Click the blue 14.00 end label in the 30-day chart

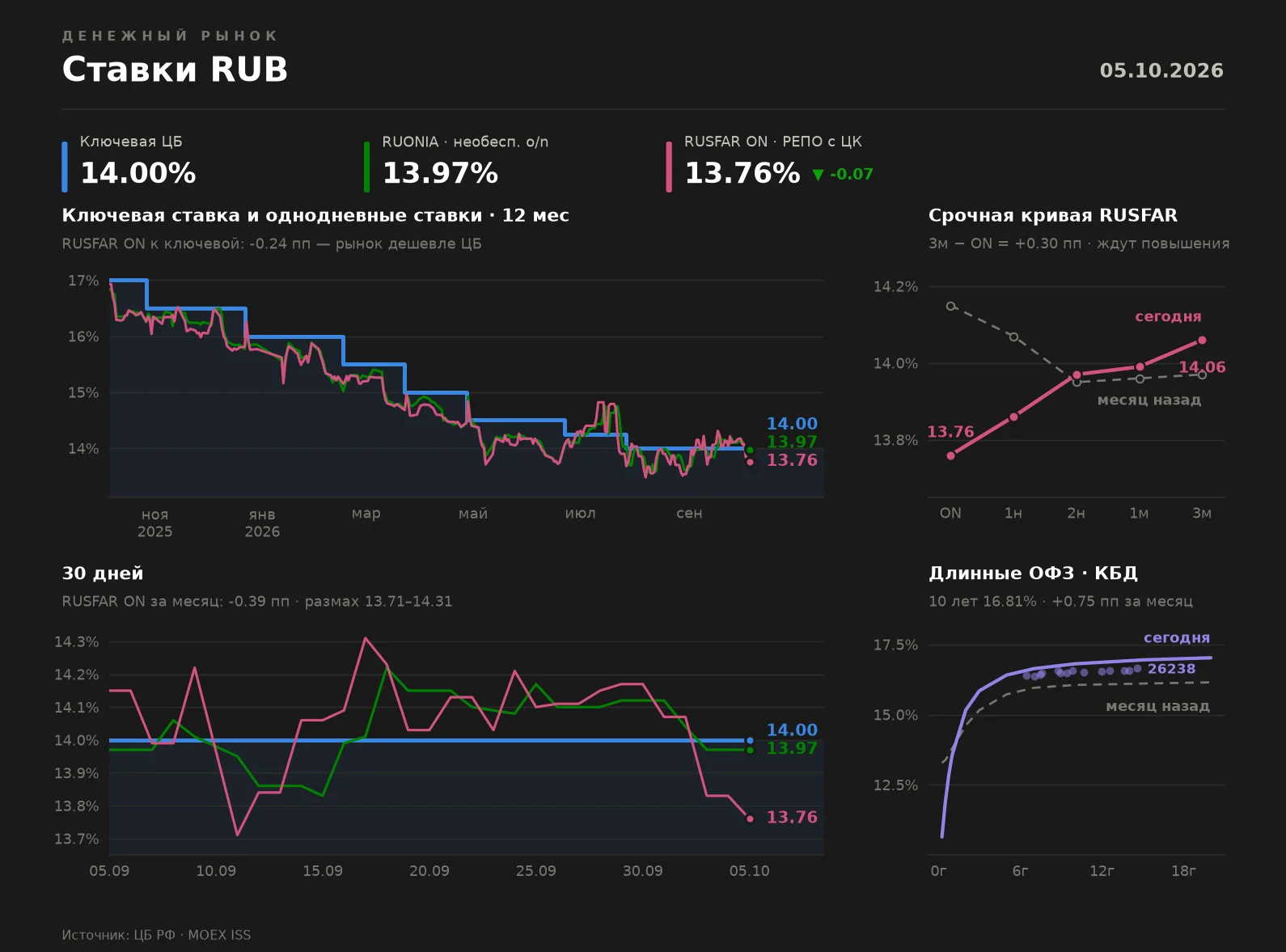pyautogui.click(x=792, y=730)
